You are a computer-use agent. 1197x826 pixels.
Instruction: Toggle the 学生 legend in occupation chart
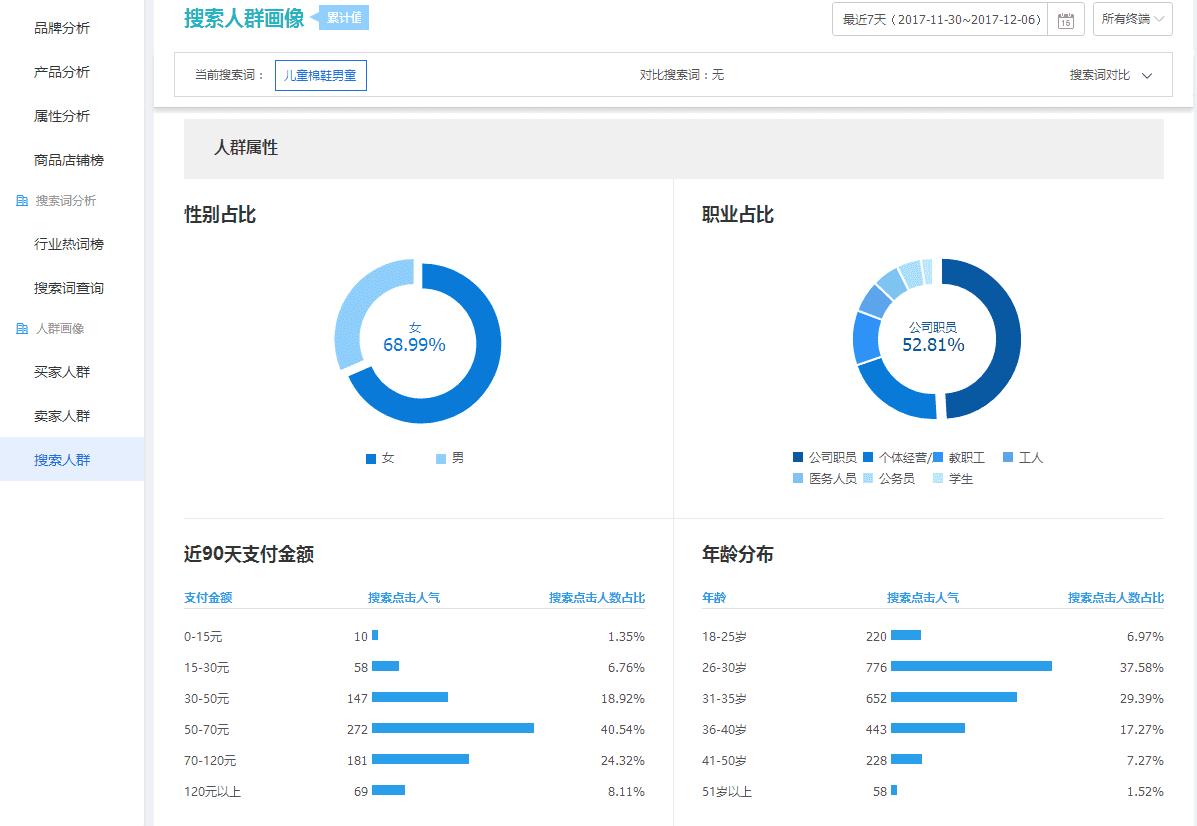(x=938, y=478)
